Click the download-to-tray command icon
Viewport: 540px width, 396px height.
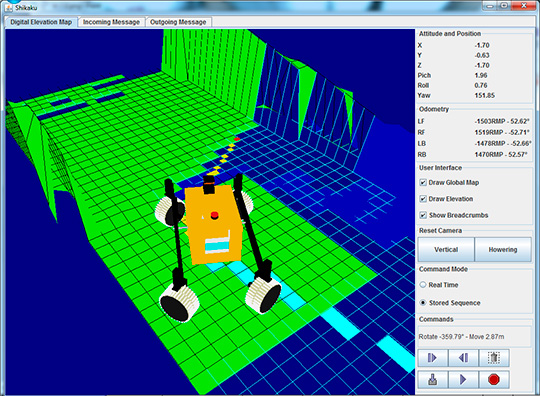pos(433,379)
